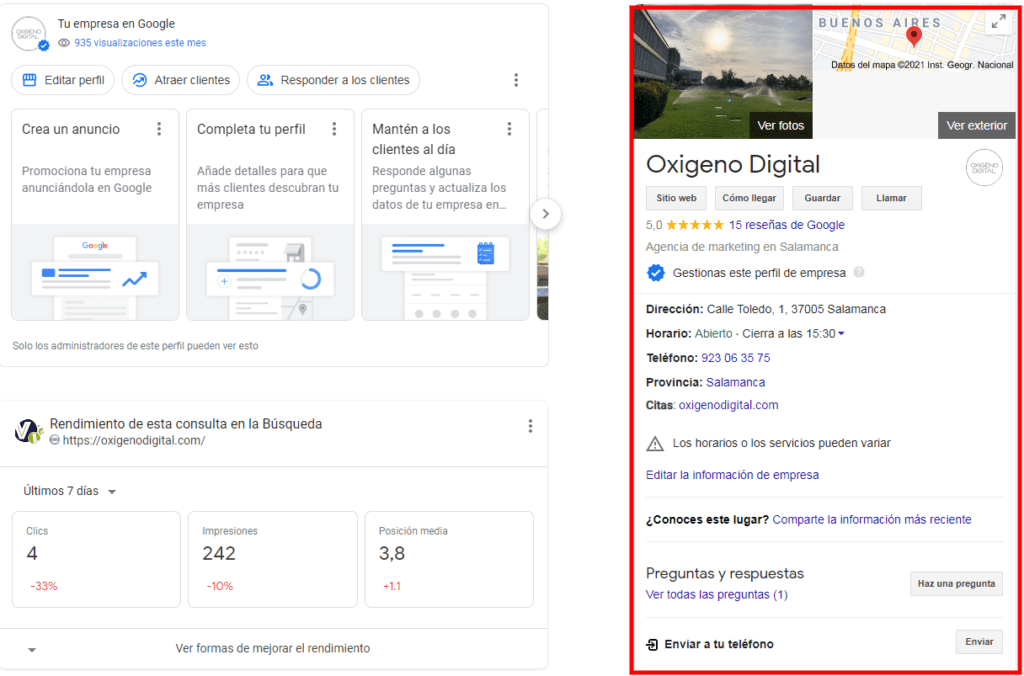Open the Mantén a los clientes al día menu
Screen dimensions: 1024x676
(x=509, y=129)
